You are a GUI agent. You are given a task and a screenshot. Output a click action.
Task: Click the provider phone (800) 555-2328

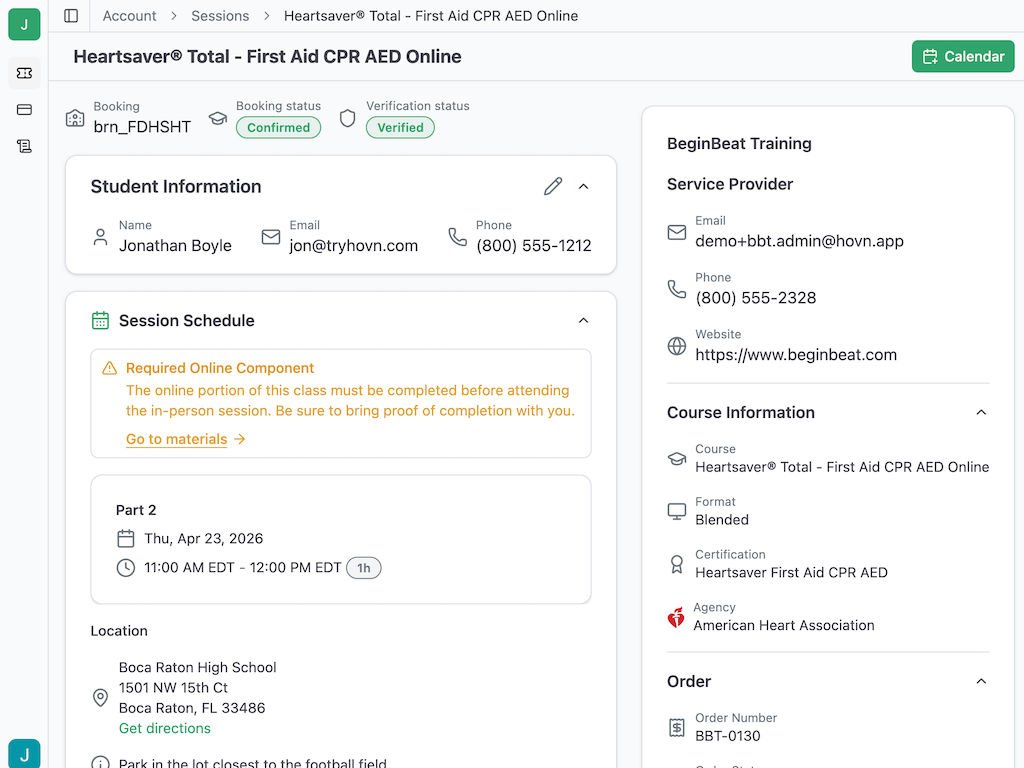click(756, 298)
